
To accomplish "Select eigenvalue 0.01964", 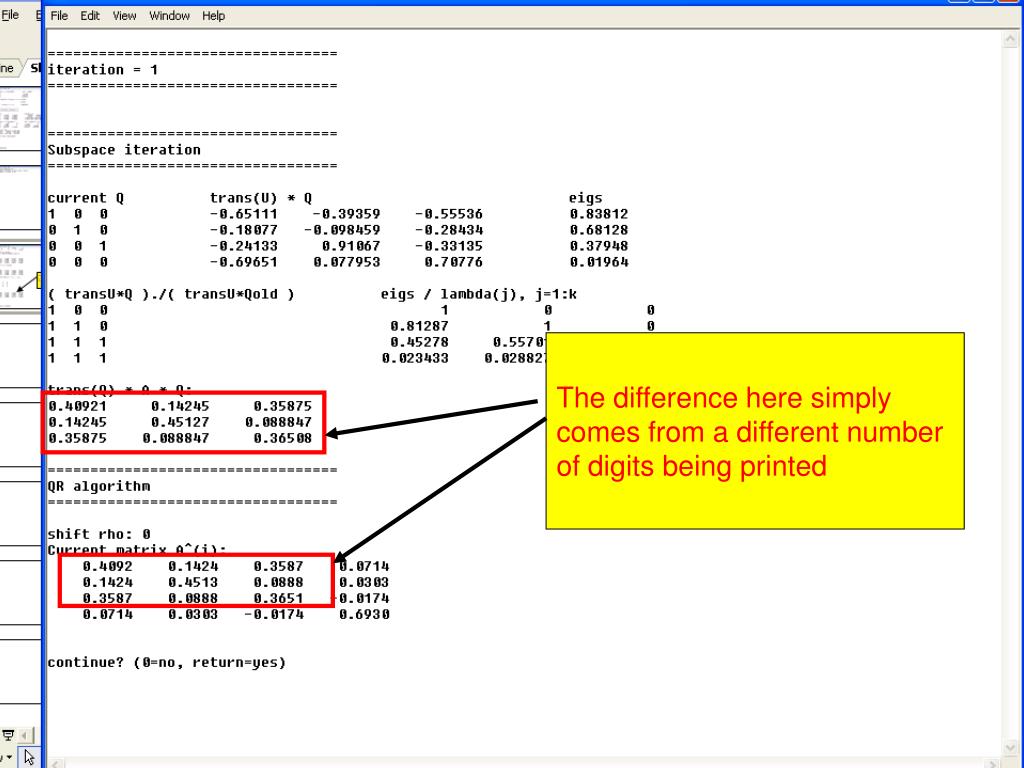I will tap(598, 262).
